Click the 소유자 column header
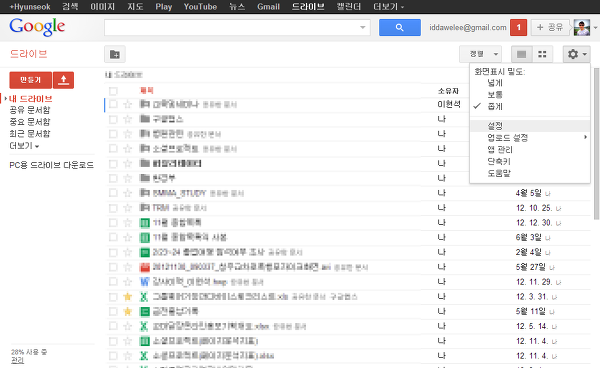 448,91
